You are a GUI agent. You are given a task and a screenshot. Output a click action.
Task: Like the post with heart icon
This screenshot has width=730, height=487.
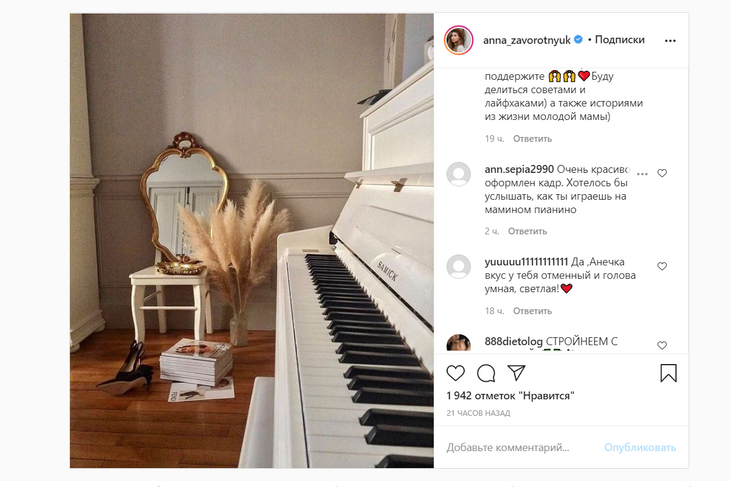455,373
